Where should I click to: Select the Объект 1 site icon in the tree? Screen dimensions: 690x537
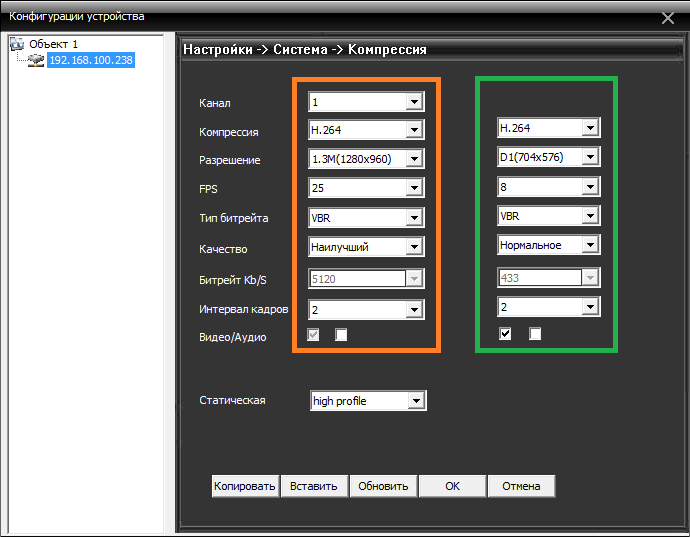pyautogui.click(x=17, y=44)
